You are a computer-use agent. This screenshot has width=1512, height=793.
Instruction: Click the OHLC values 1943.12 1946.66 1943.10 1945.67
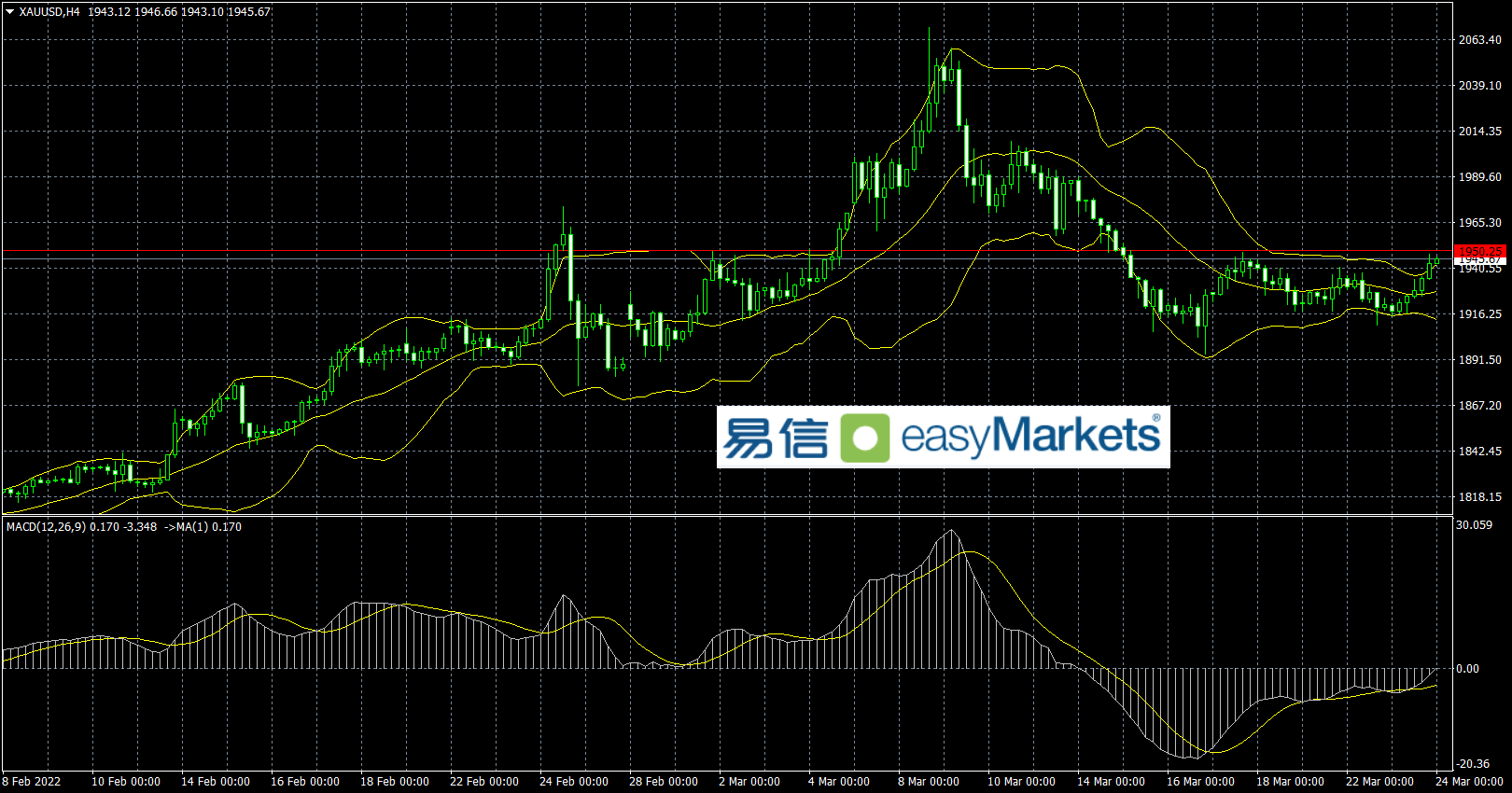[x=179, y=12]
